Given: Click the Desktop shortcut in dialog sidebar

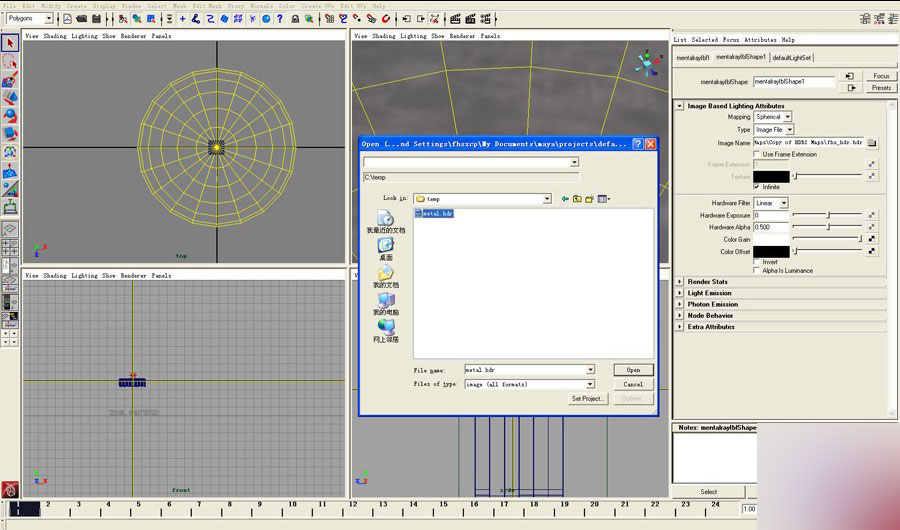Looking at the screenshot, I should 386,246.
